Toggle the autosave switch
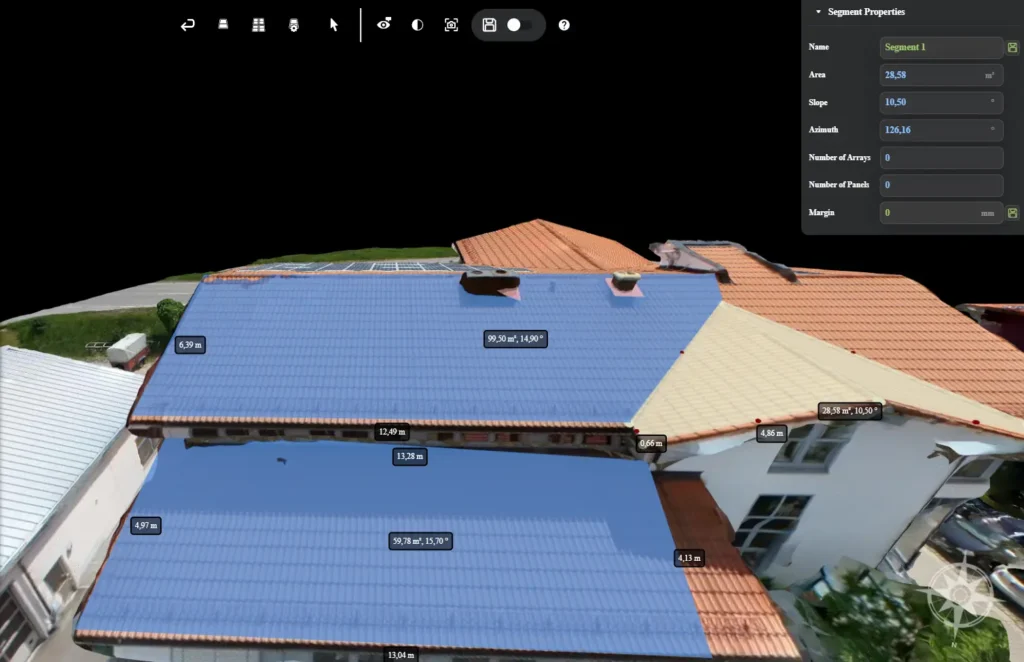The height and width of the screenshot is (662, 1024). pos(520,25)
